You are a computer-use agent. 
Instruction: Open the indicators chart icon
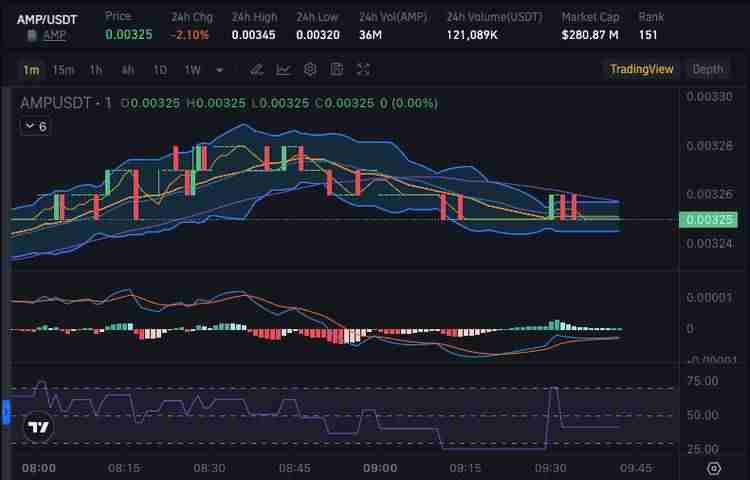284,69
